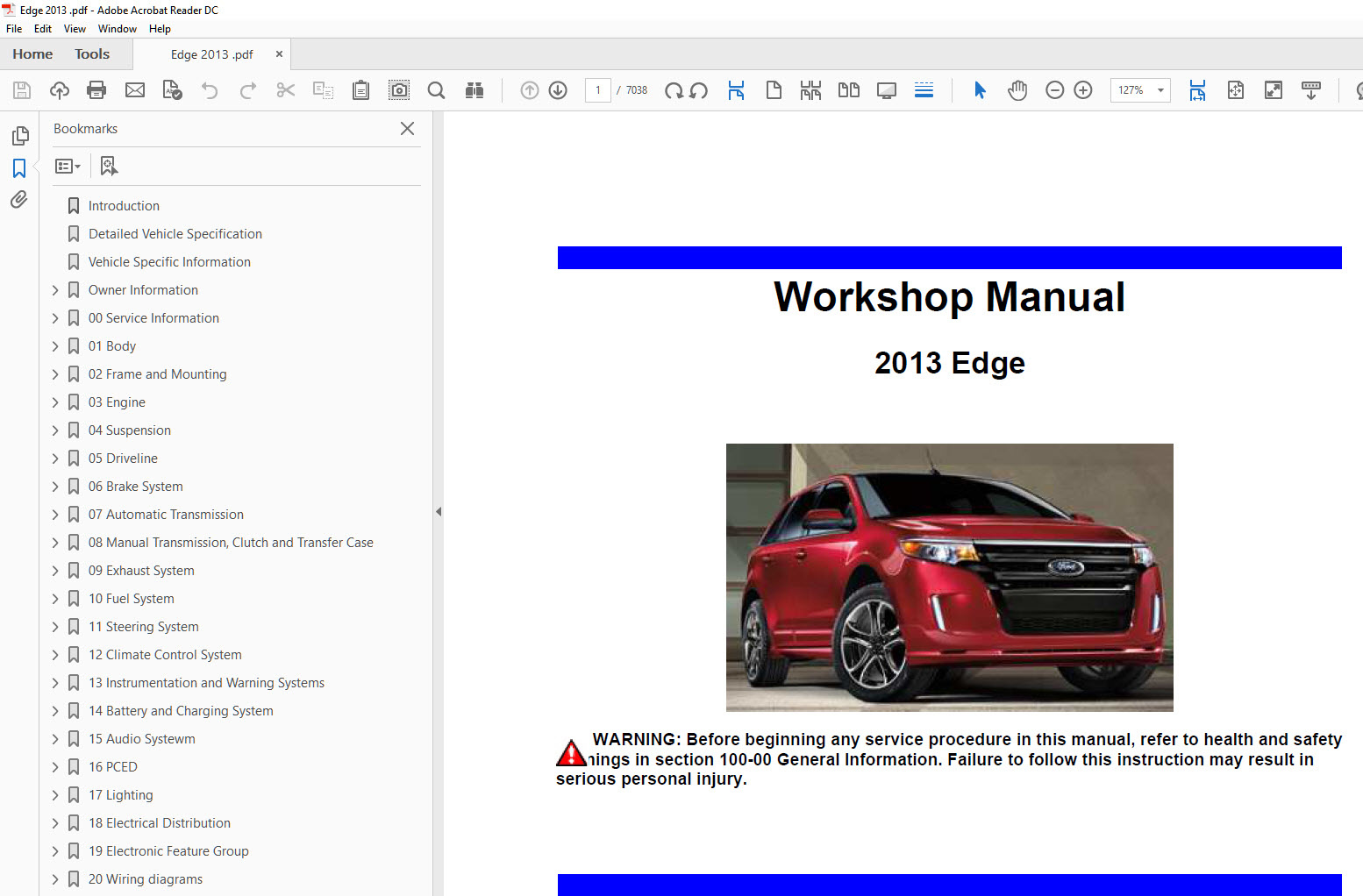
Task: Switch to the Tools tab
Action: [x=92, y=54]
